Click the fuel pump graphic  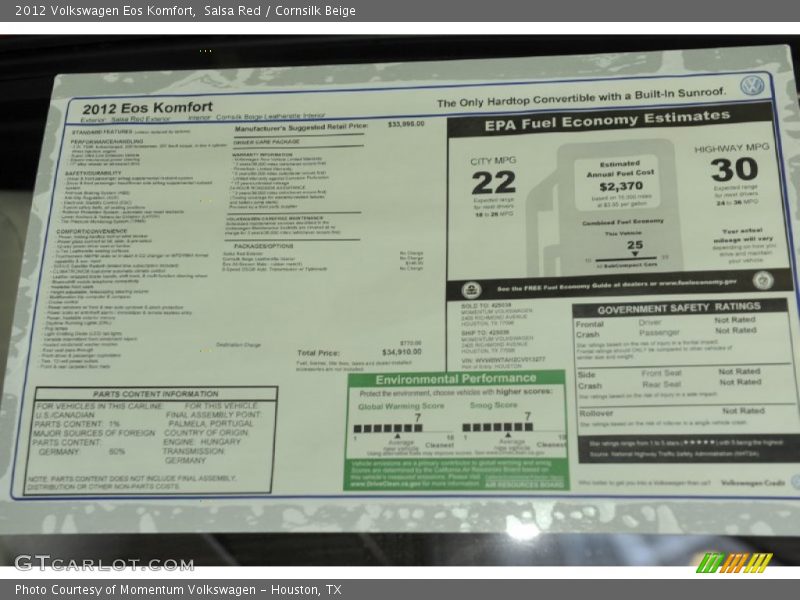pos(605,208)
